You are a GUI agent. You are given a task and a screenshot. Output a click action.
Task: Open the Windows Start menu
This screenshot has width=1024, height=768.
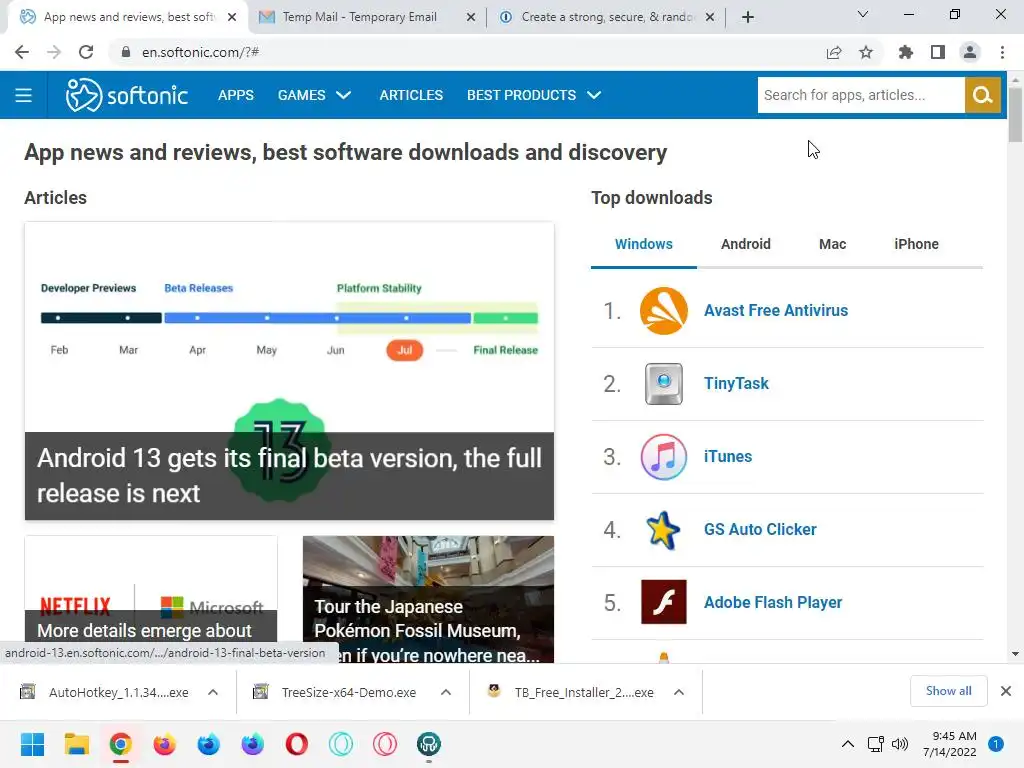tap(33, 744)
